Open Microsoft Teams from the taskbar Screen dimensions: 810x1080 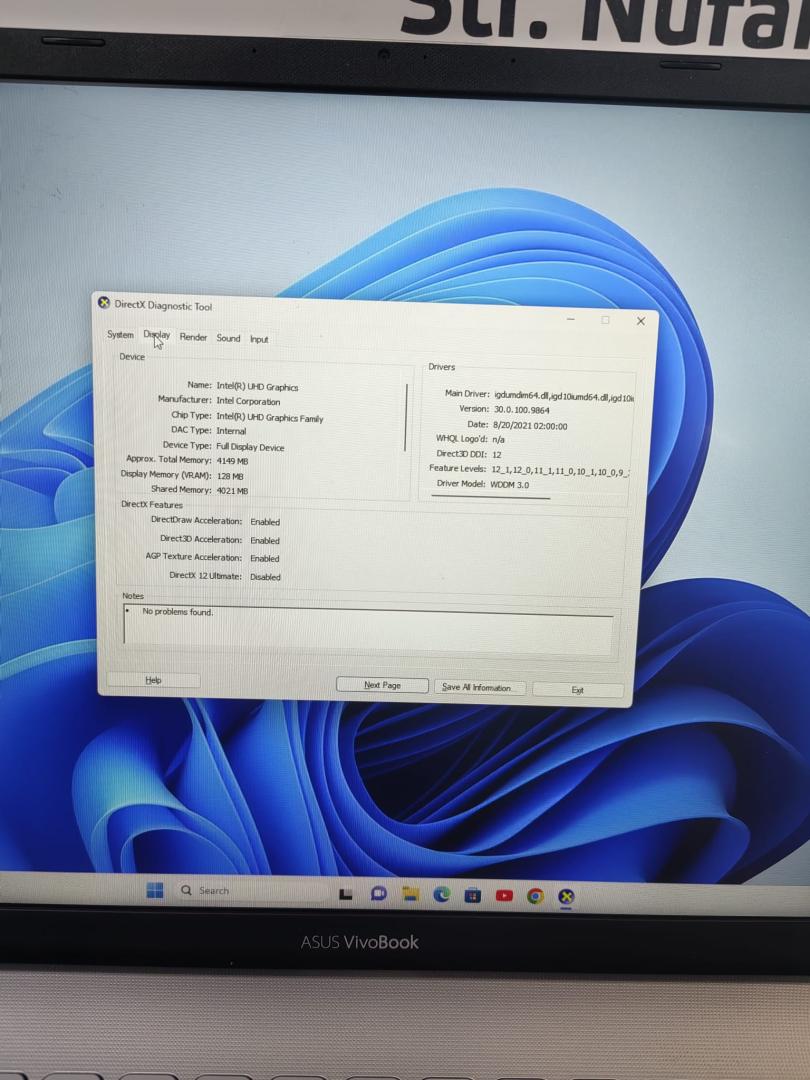coord(378,894)
